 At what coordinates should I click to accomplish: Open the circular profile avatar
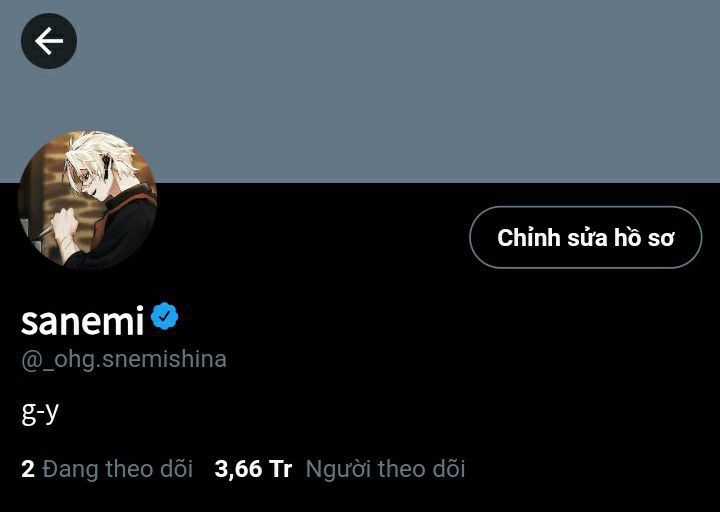click(87, 200)
